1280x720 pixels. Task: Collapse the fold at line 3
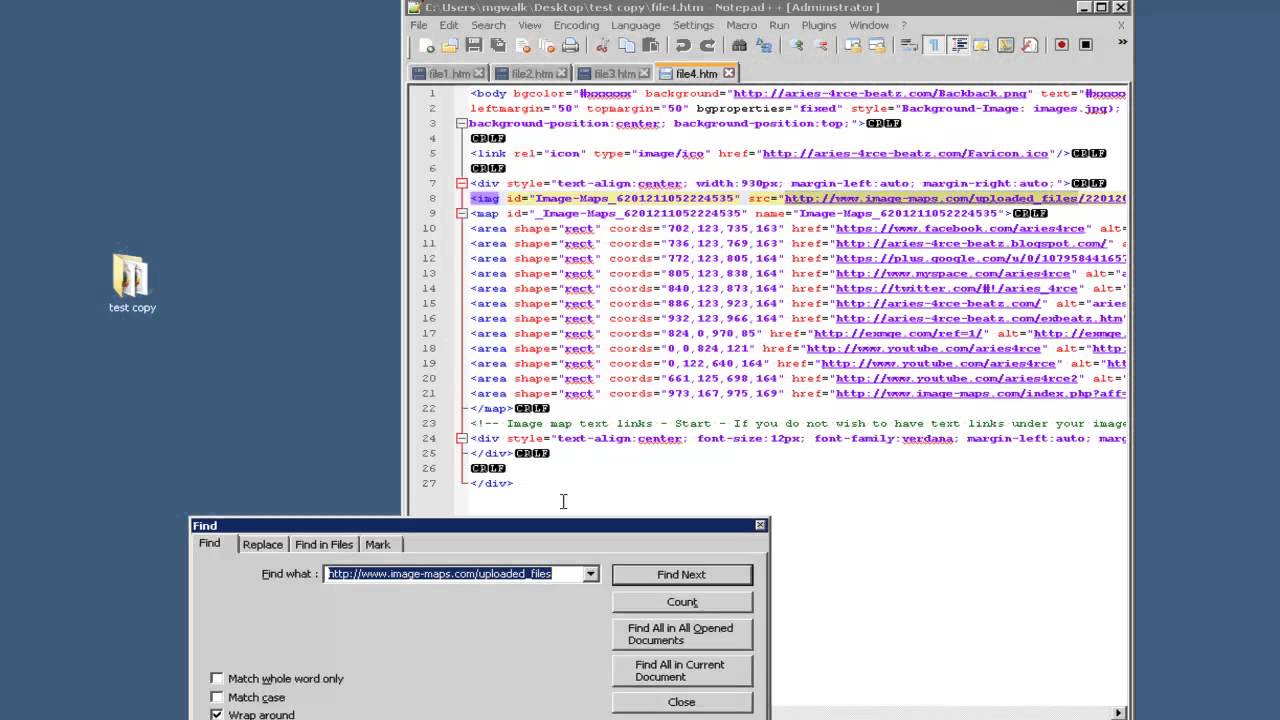(461, 124)
